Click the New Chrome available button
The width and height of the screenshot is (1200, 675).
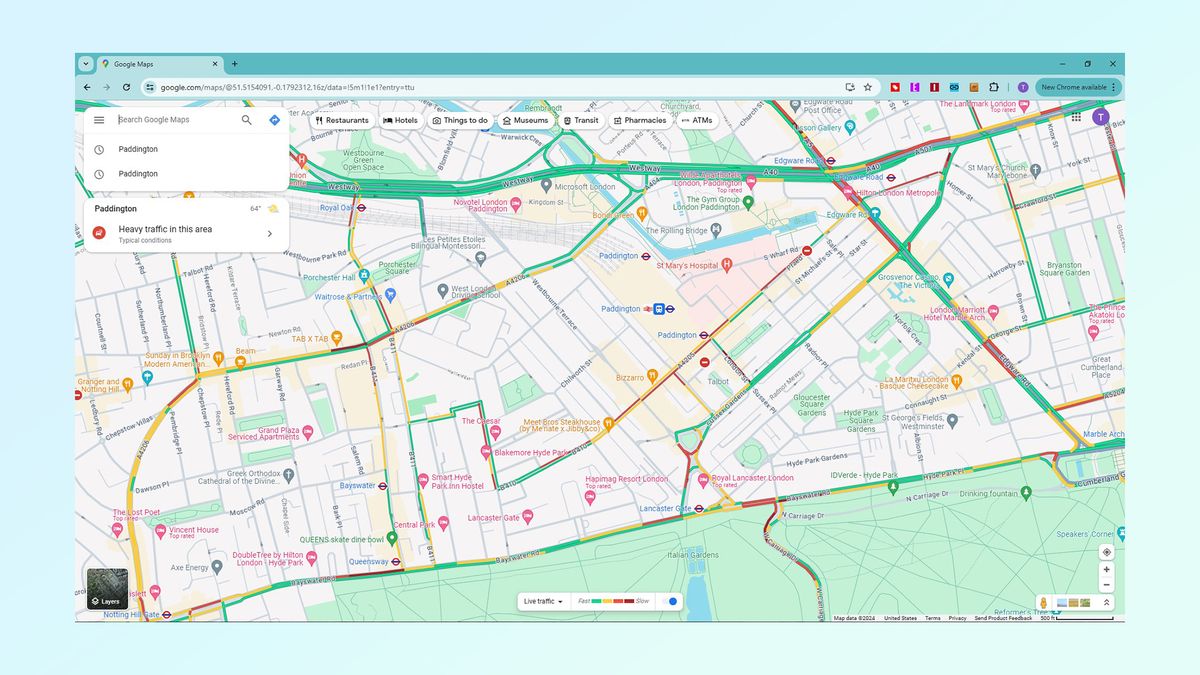click(x=1077, y=87)
